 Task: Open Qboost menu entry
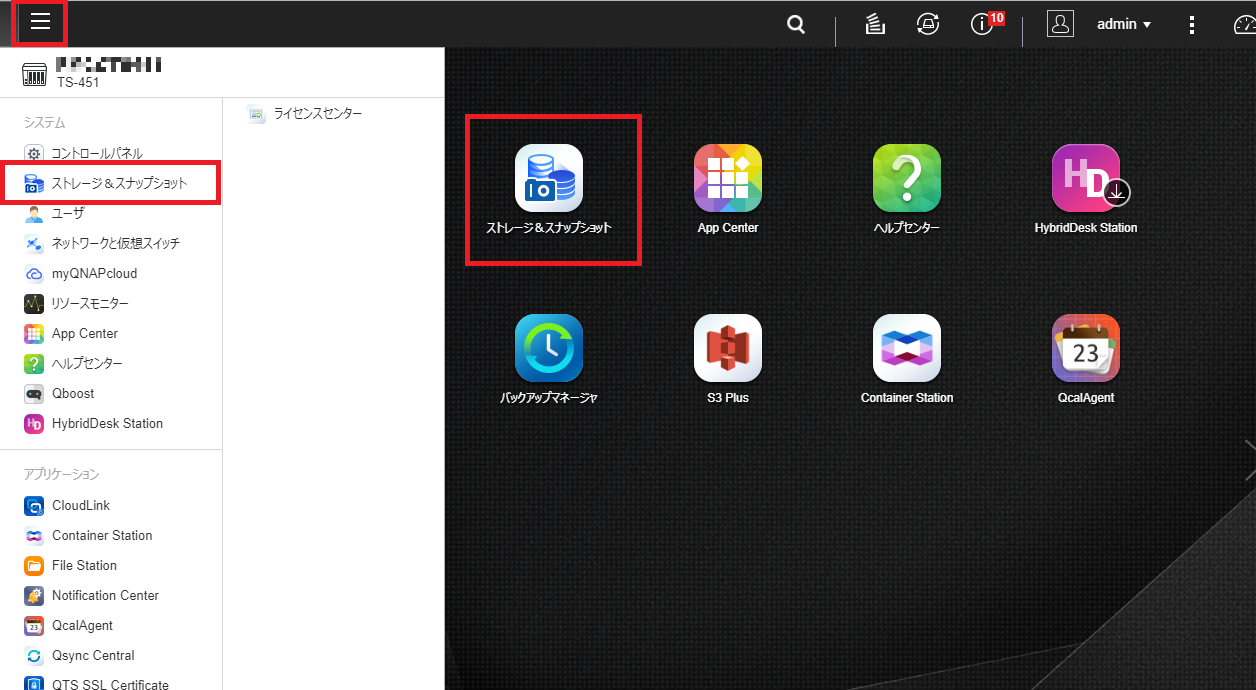click(60, 394)
